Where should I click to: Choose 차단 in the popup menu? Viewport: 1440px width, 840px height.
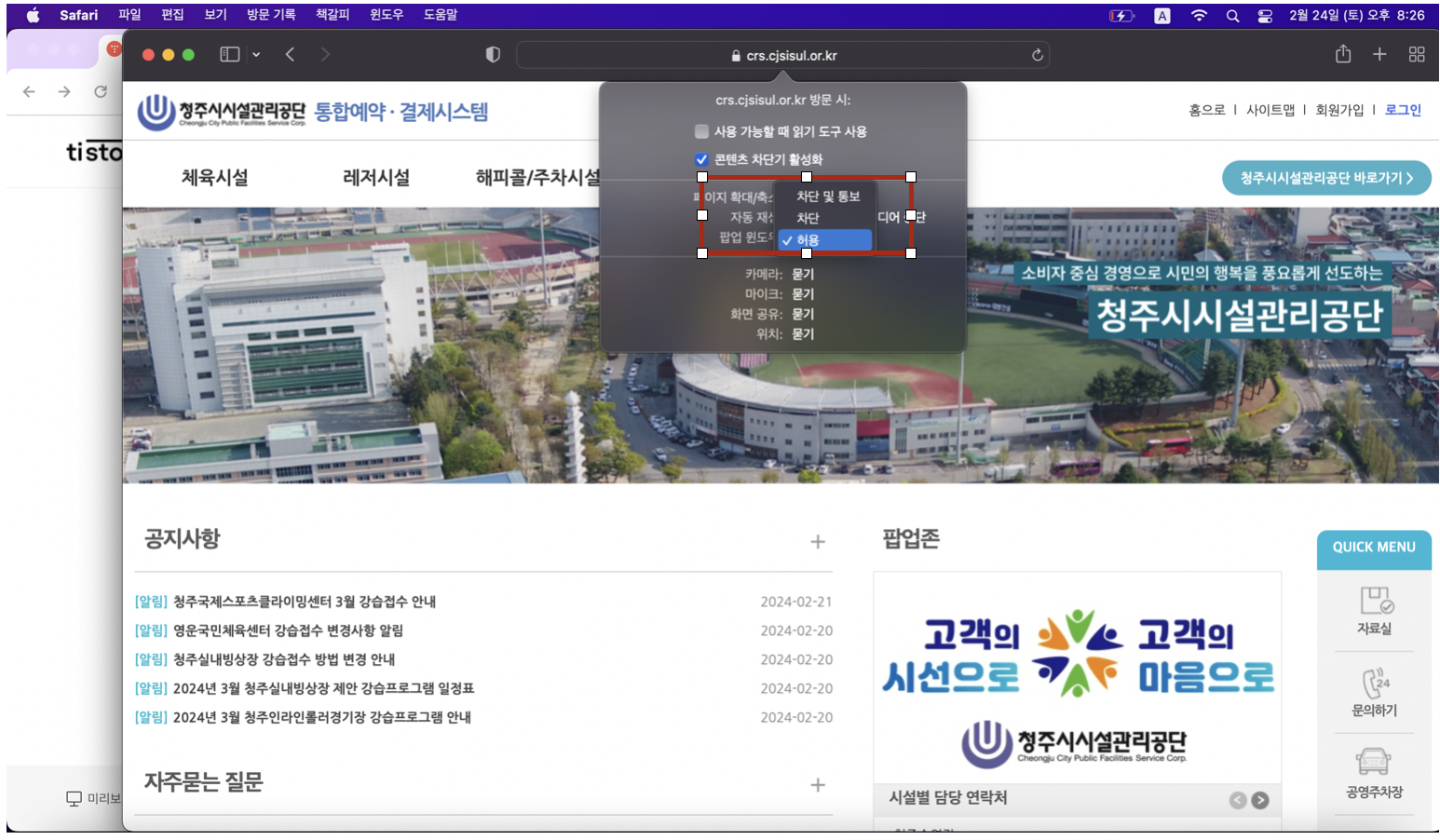tap(826, 218)
